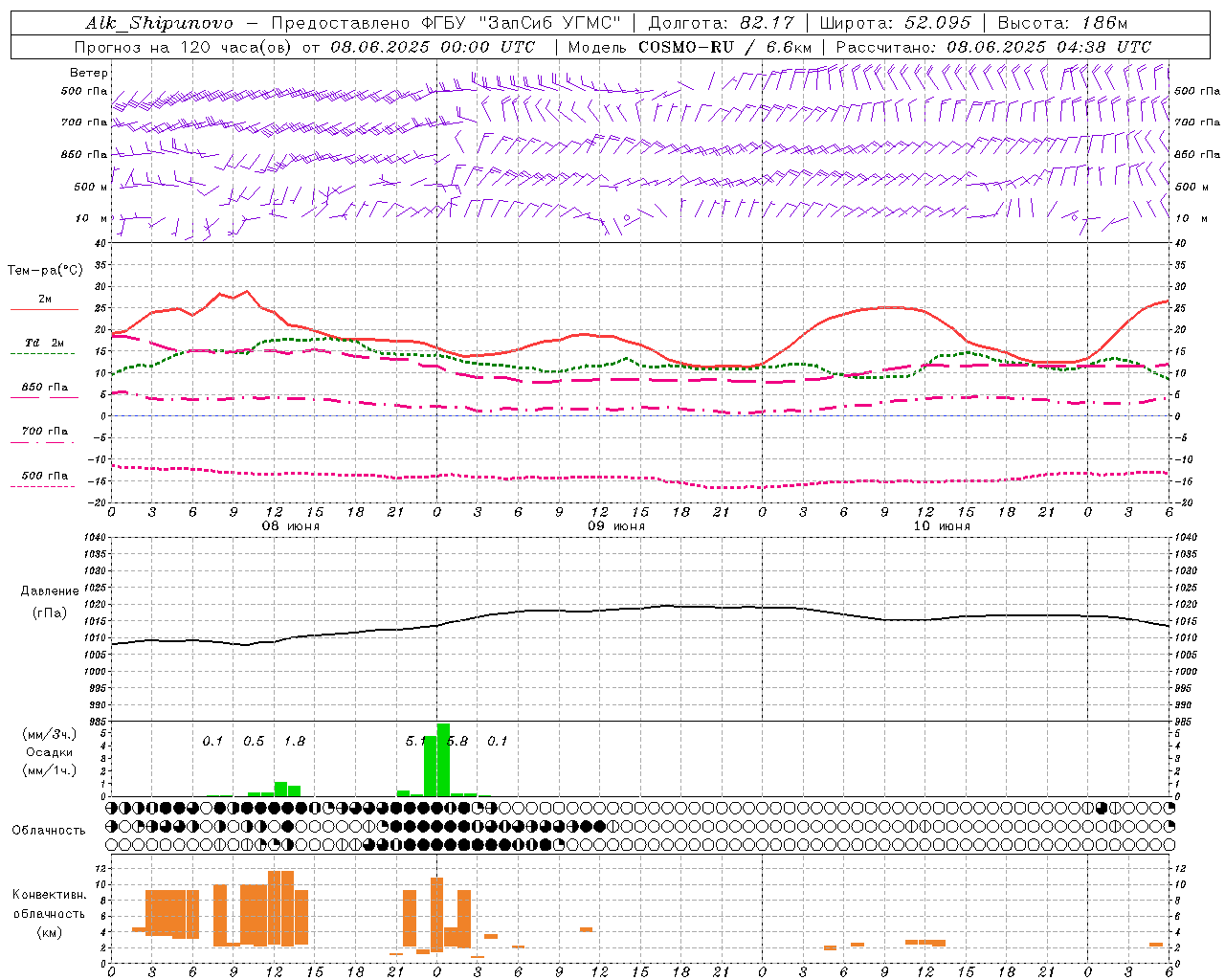The width and height of the screenshot is (1225, 980).
Task: Click the (гПа) unit under Давление
Action: click(x=50, y=613)
